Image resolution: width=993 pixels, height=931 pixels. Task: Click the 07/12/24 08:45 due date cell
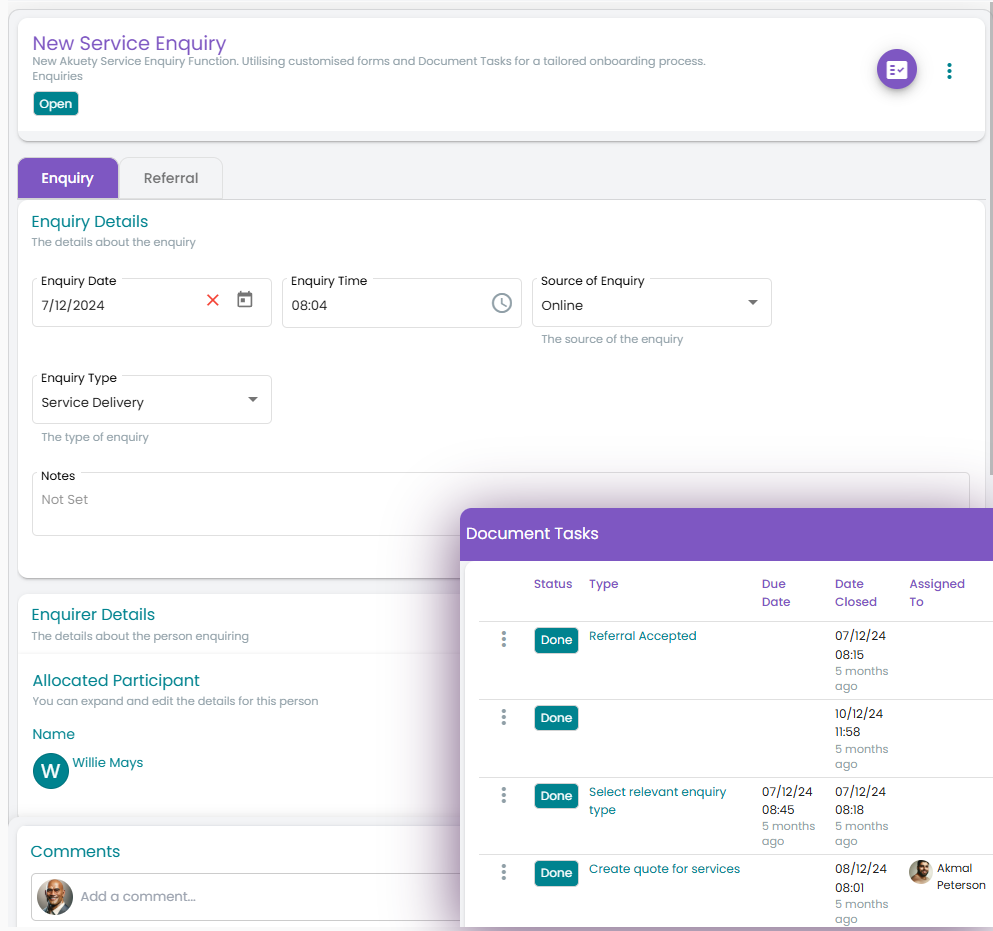pyautogui.click(x=788, y=816)
